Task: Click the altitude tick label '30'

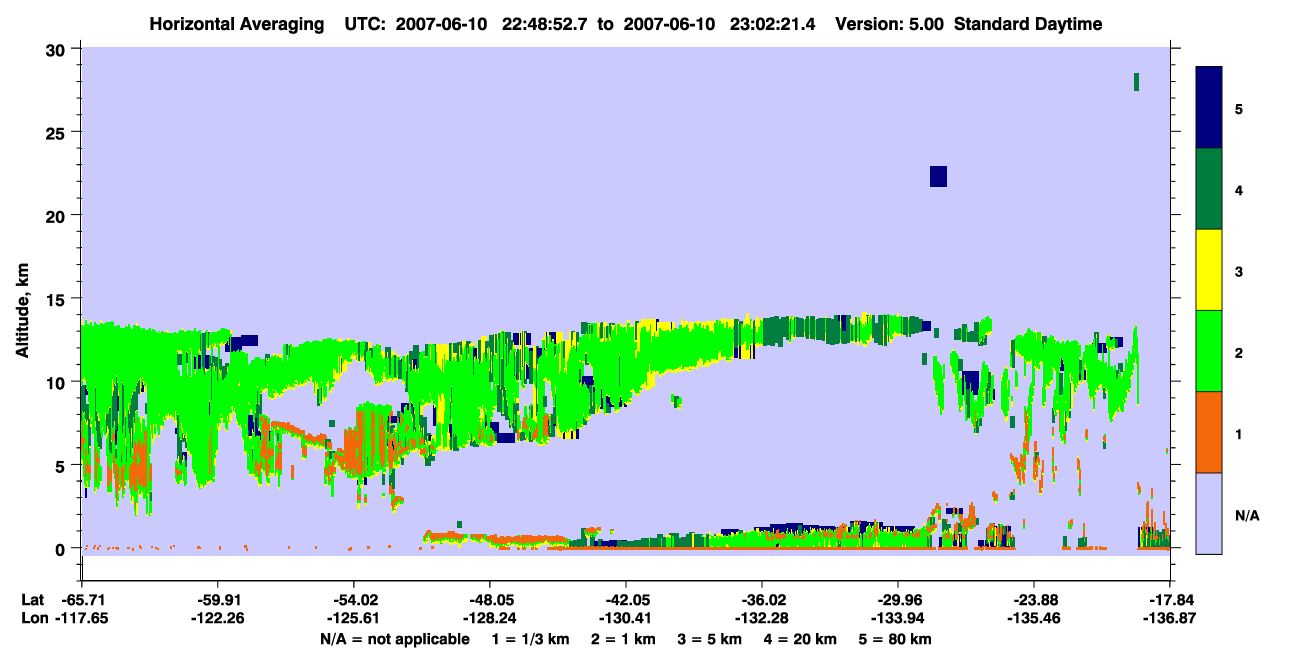Action: click(58, 50)
